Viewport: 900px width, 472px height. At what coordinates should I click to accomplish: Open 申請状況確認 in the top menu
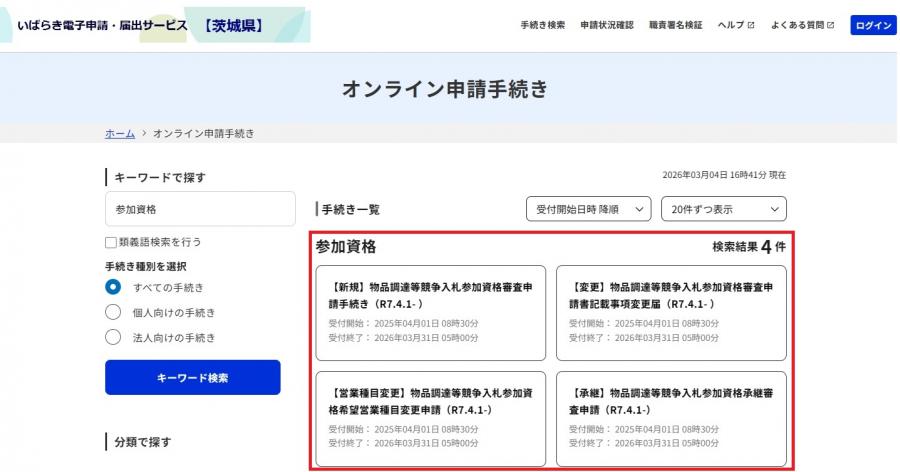(607, 25)
